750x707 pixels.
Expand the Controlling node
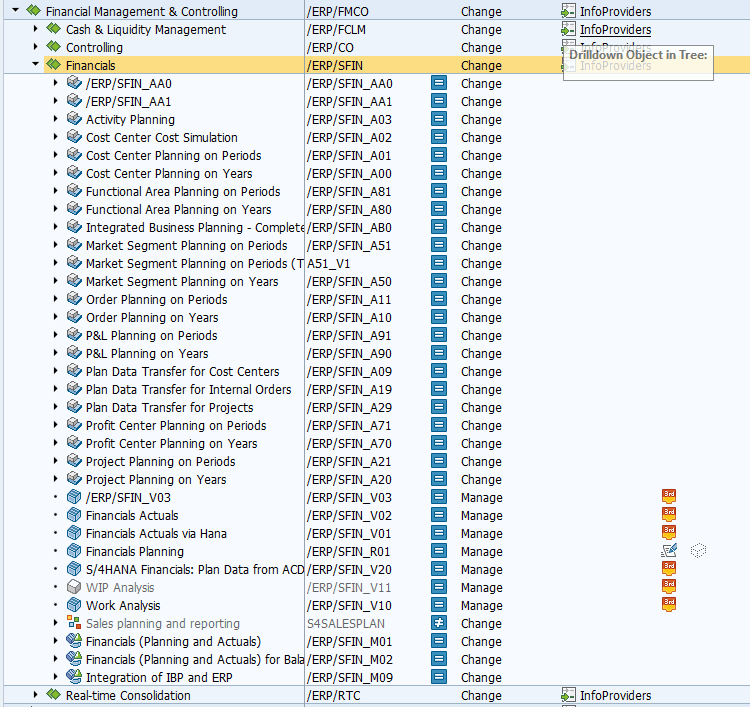35,47
